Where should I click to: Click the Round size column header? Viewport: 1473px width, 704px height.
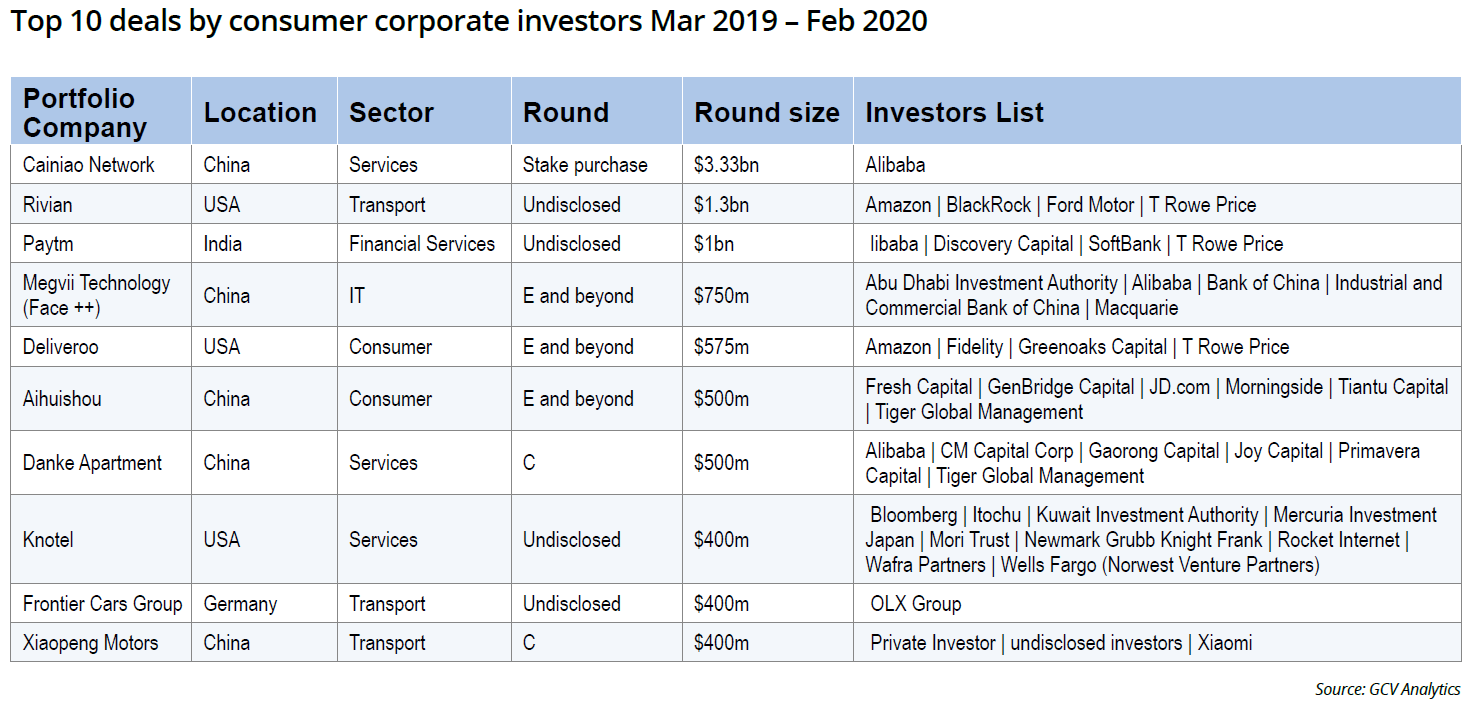[767, 113]
